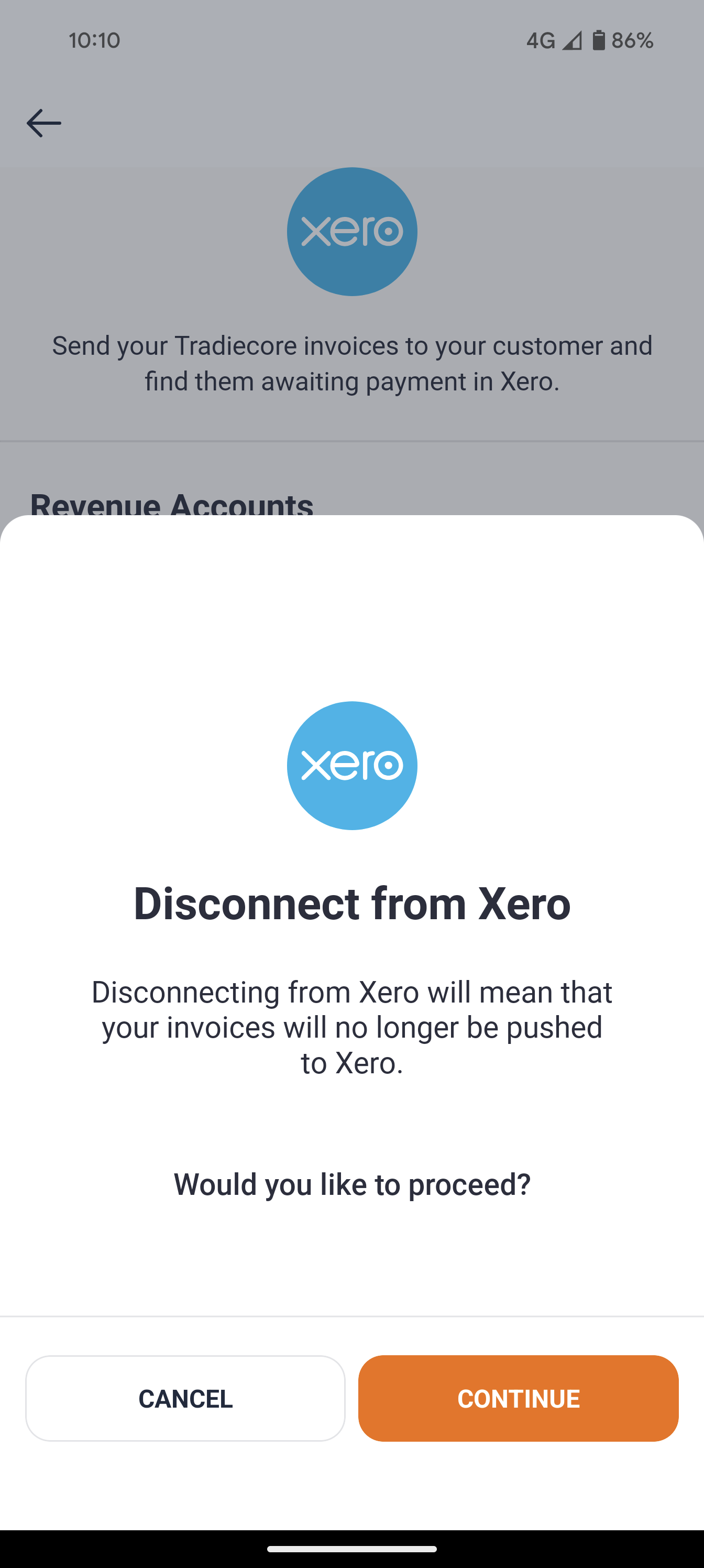The width and height of the screenshot is (704, 1568).
Task: Click the "Disconnect from Xero" heading
Action: [x=351, y=903]
